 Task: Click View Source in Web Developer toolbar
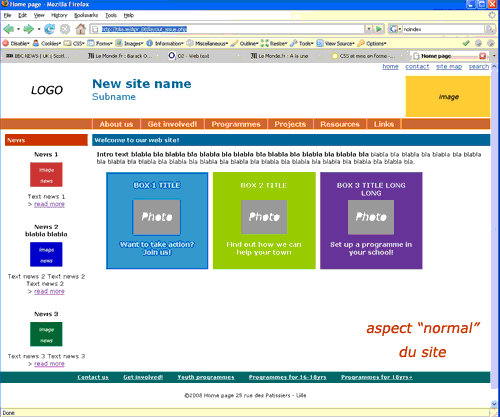(336, 43)
